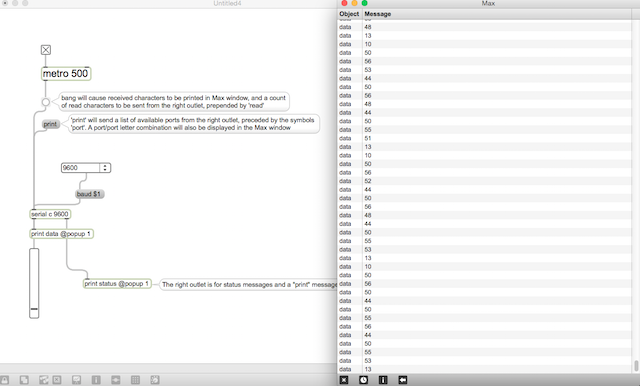The height and width of the screenshot is (386, 640).
Task: Minimize the Max window with yellow button
Action: click(354, 3)
